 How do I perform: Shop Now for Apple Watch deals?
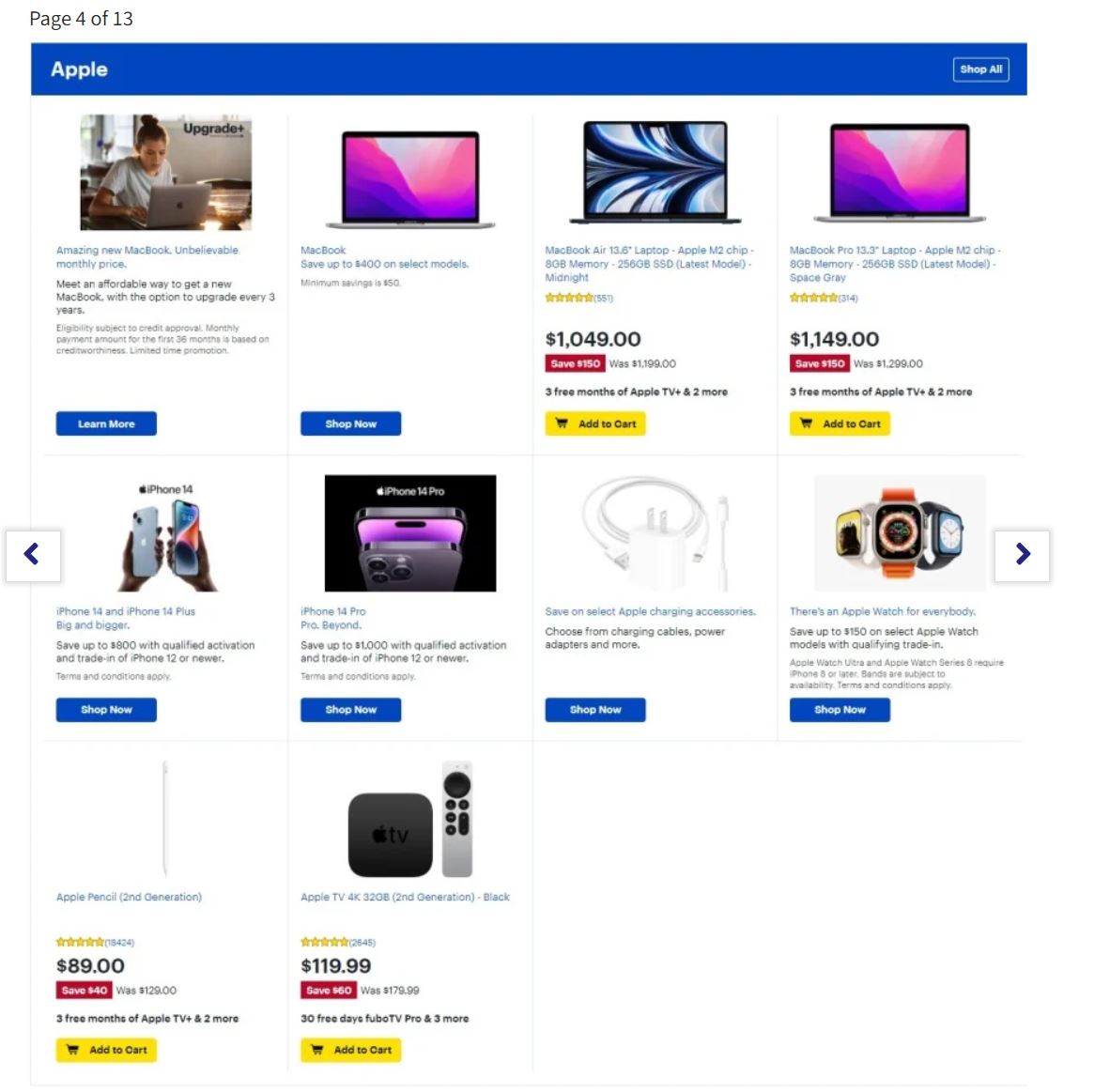coord(840,709)
